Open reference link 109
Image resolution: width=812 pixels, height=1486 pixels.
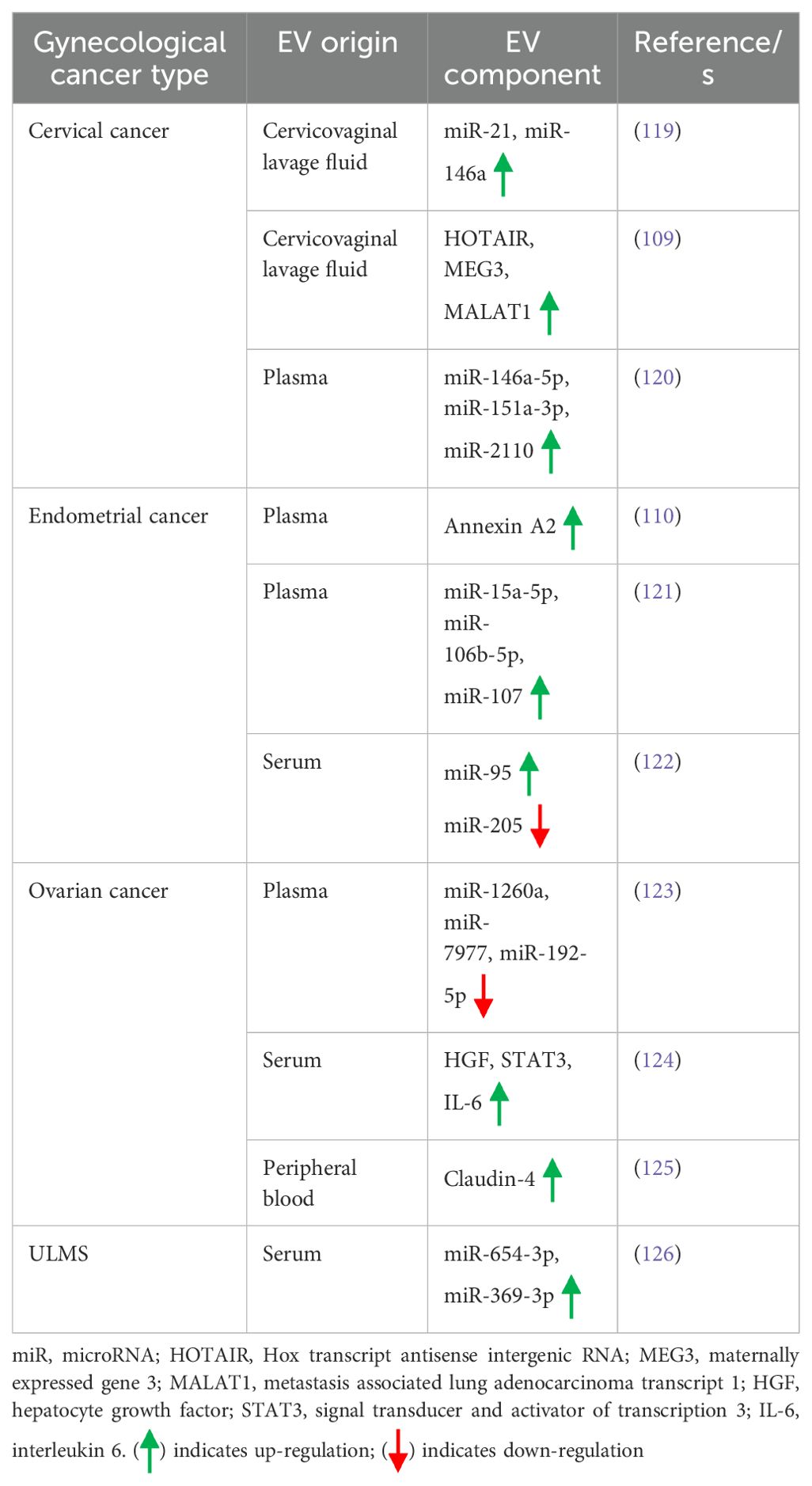point(658,238)
